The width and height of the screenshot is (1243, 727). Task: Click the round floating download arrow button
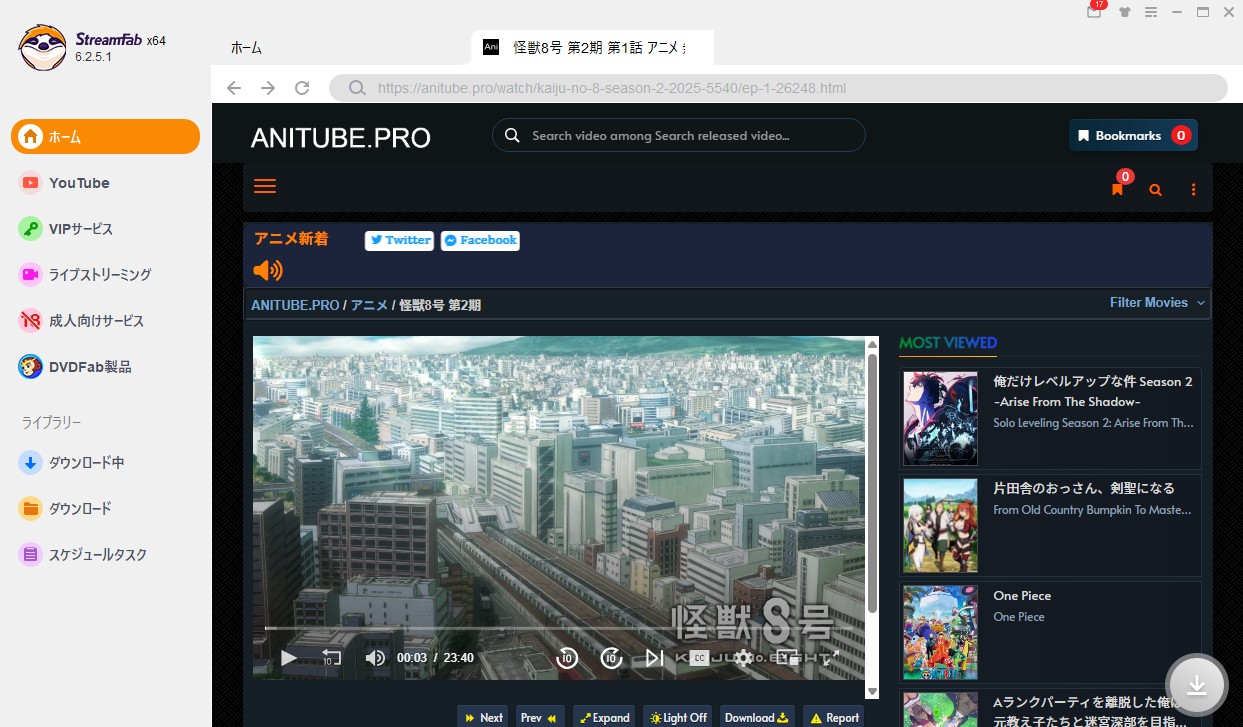(x=1196, y=684)
